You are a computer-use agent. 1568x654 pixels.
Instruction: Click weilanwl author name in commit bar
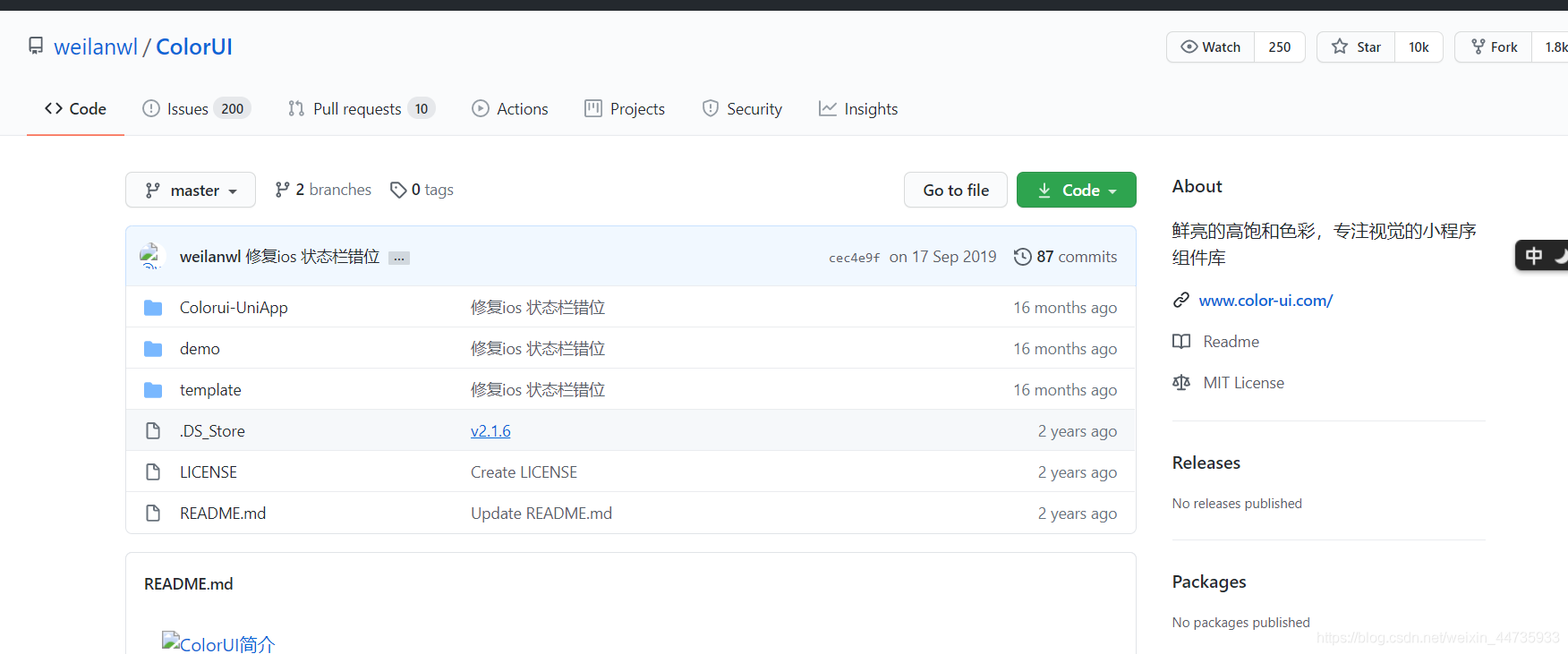[x=210, y=257]
